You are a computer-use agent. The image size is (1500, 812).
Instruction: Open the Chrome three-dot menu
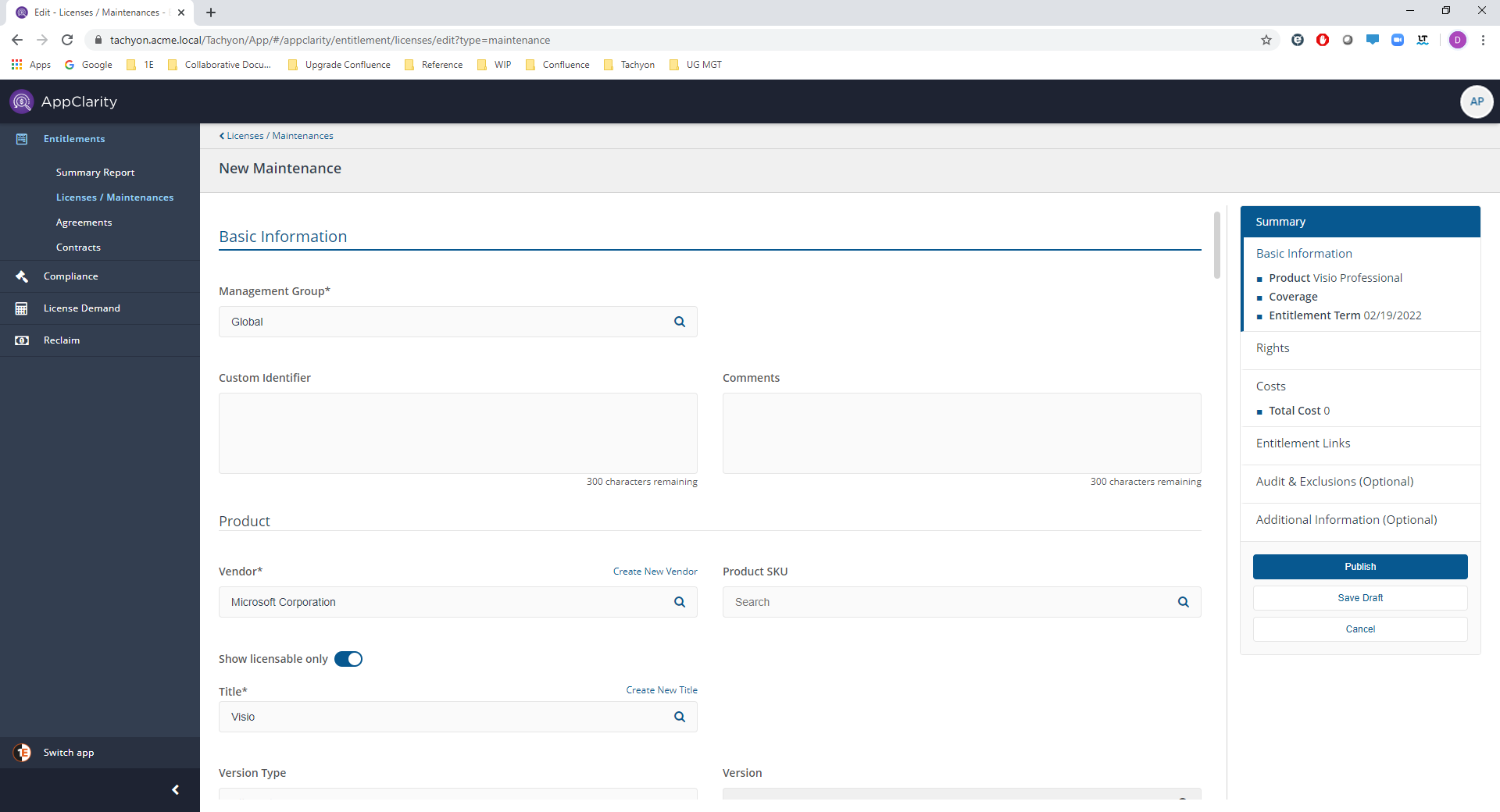tap(1483, 40)
